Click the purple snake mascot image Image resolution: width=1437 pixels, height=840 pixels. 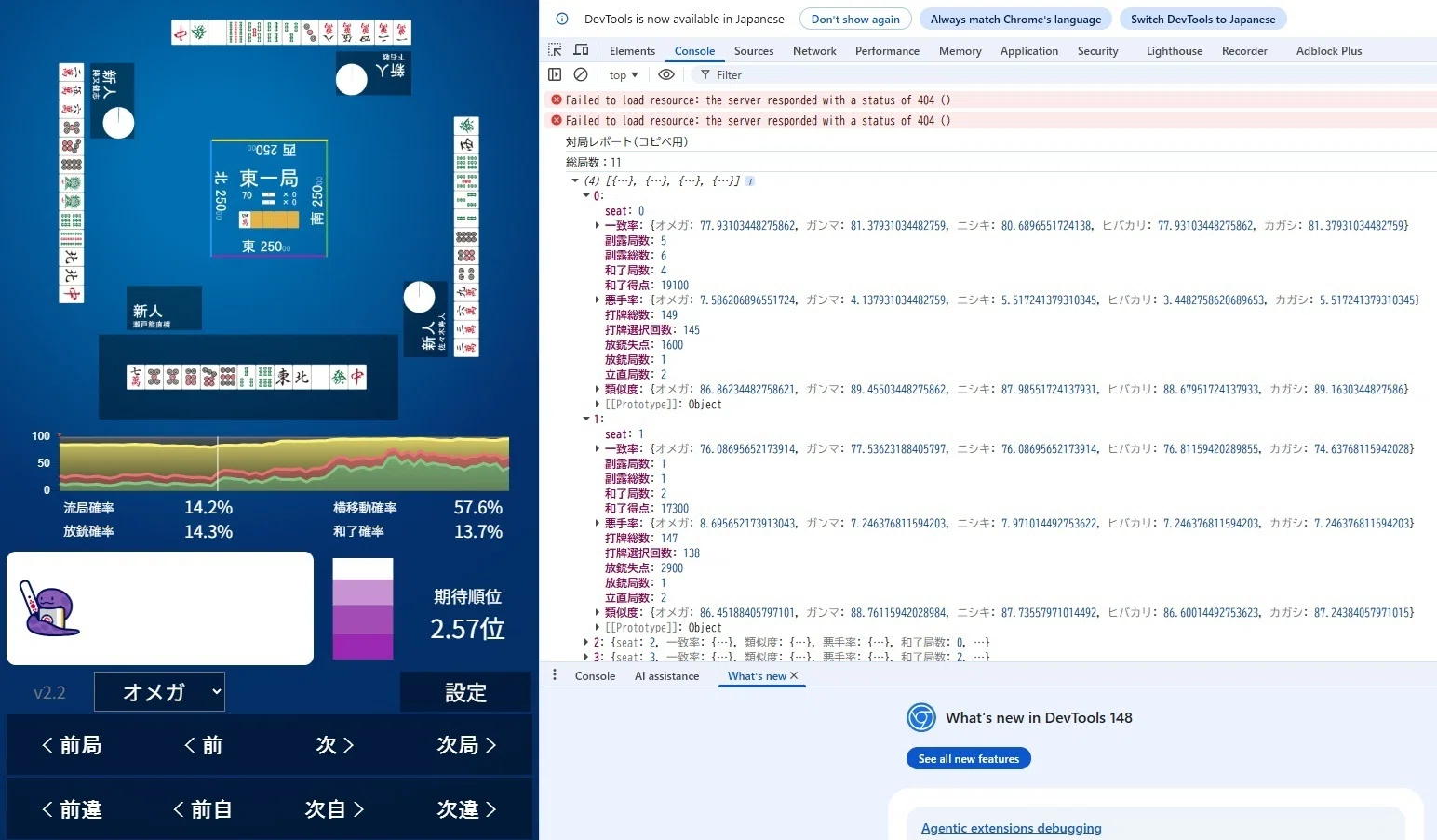click(49, 610)
